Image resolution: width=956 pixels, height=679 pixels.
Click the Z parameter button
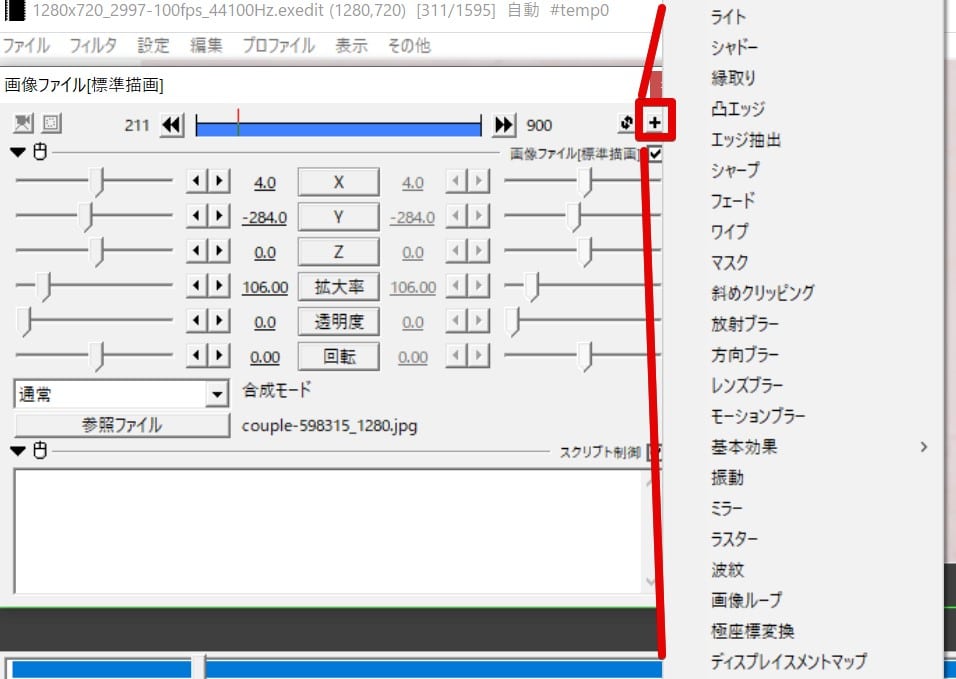tap(338, 252)
